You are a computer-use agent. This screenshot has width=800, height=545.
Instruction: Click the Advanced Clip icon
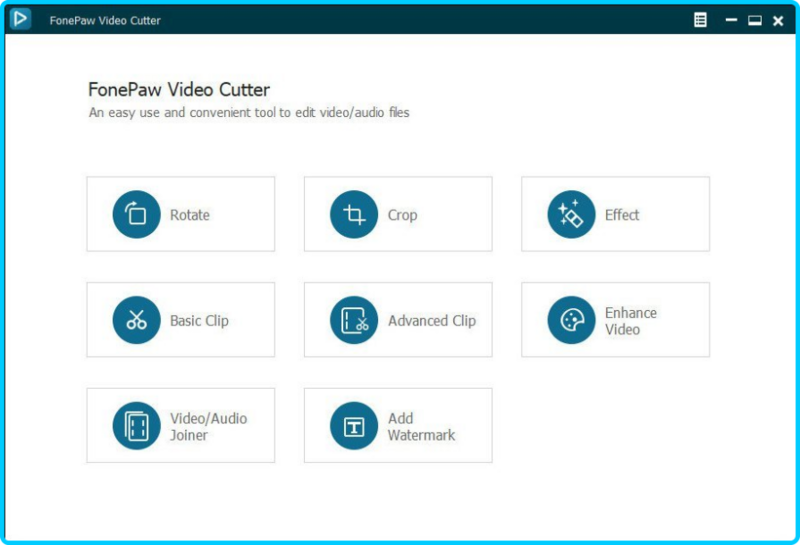pos(354,320)
